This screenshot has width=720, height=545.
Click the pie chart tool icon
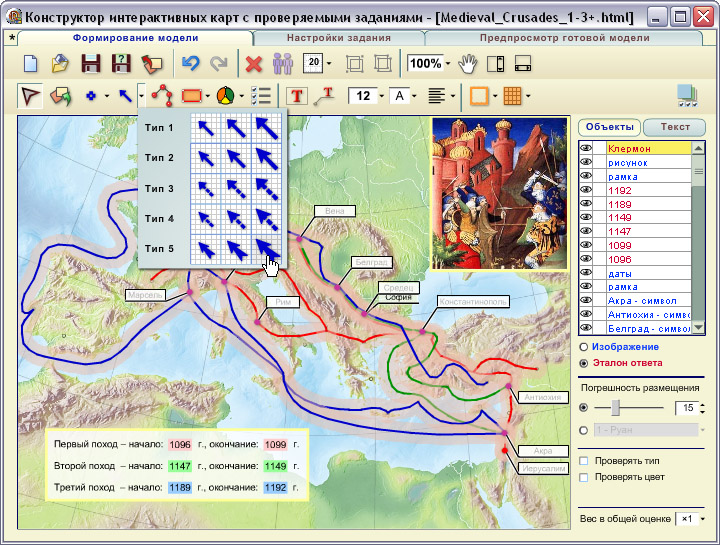pyautogui.click(x=225, y=96)
